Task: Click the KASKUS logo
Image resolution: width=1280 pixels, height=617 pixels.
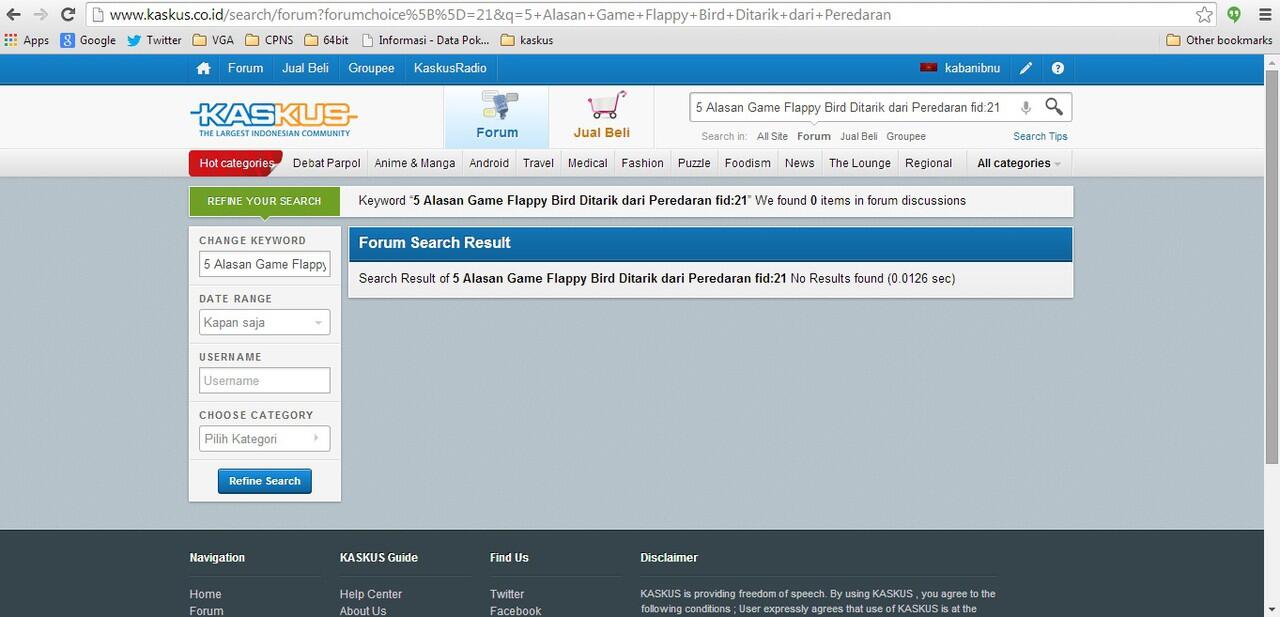Action: coord(273,118)
